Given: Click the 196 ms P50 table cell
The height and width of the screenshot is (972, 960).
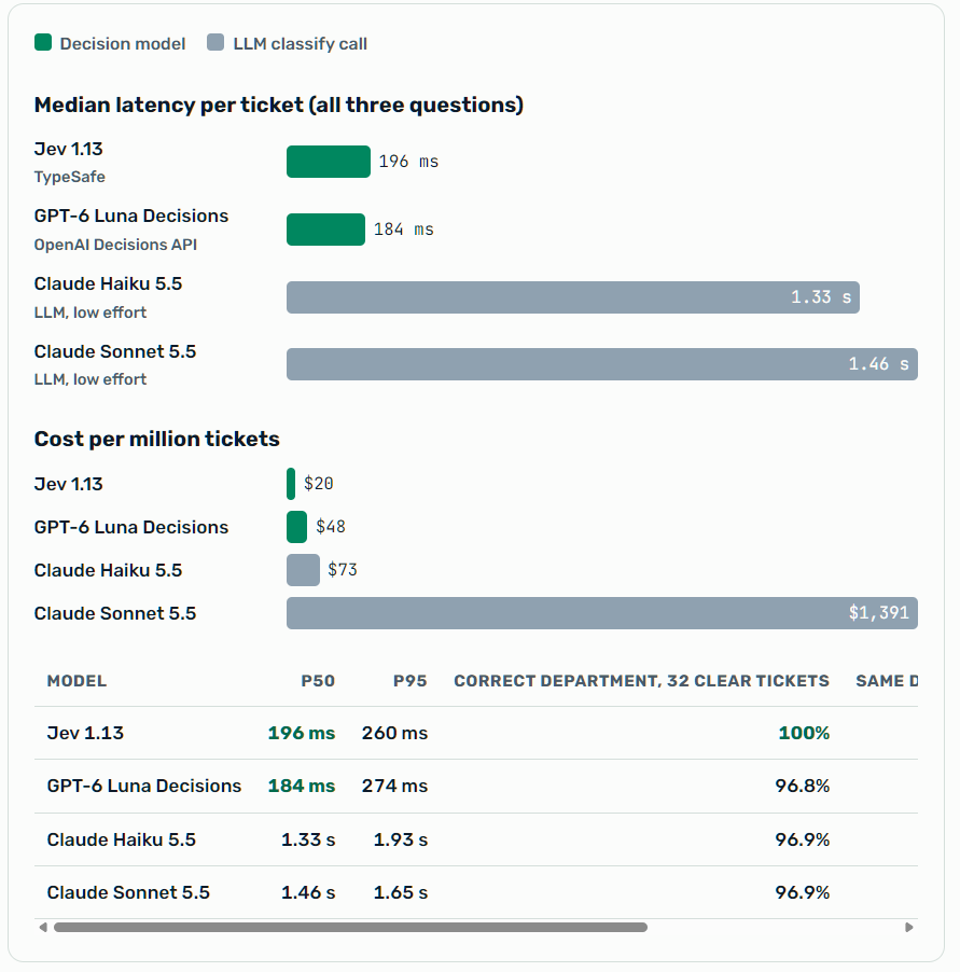Looking at the screenshot, I should point(301,733).
